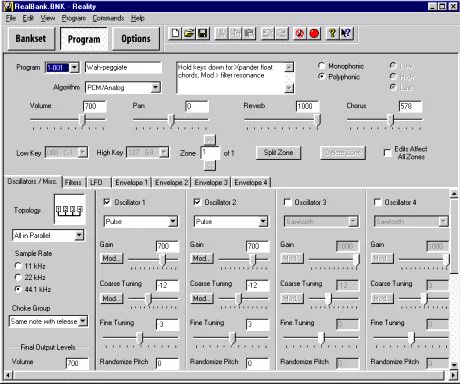Open the Help menu
The height and width of the screenshot is (384, 460).
(x=137, y=18)
